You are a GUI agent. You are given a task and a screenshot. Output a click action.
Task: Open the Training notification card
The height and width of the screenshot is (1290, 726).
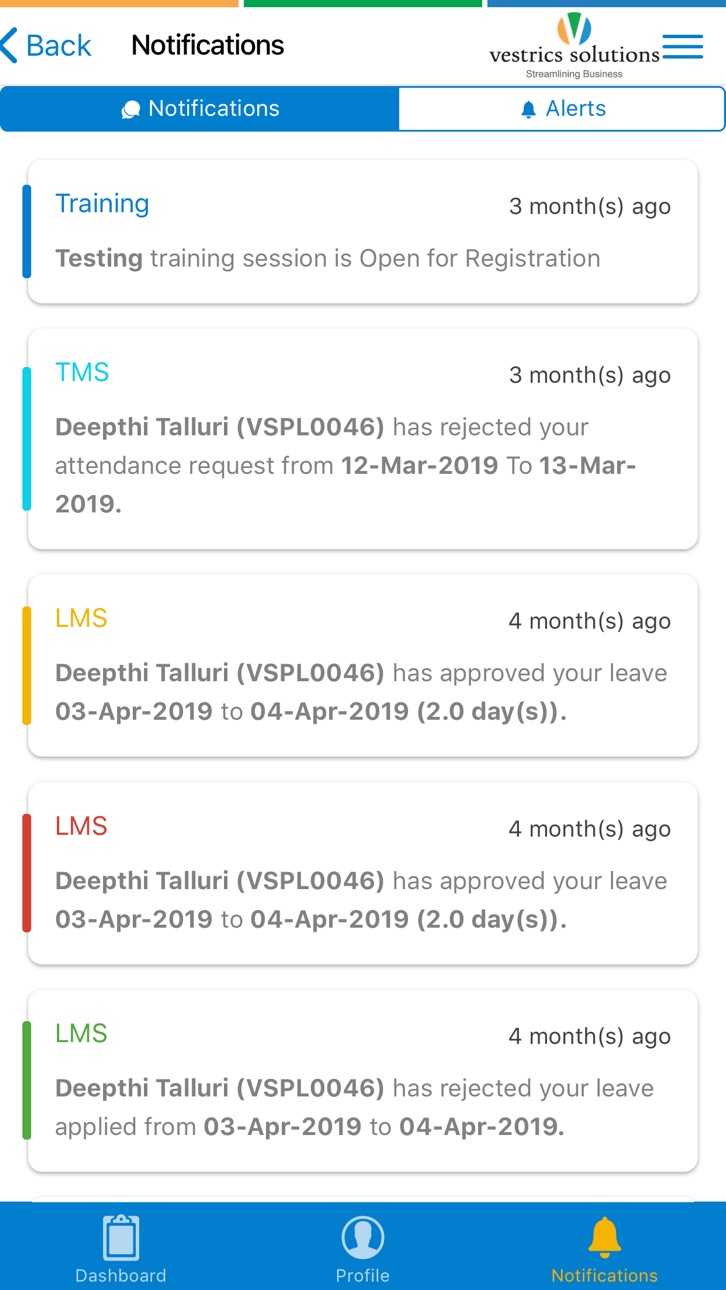tap(362, 231)
